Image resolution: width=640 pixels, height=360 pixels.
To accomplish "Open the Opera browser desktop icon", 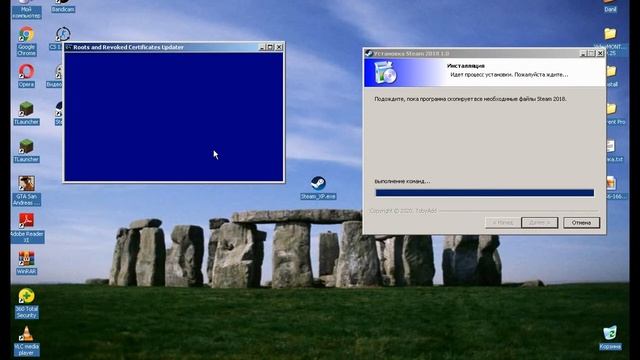I will coord(26,76).
